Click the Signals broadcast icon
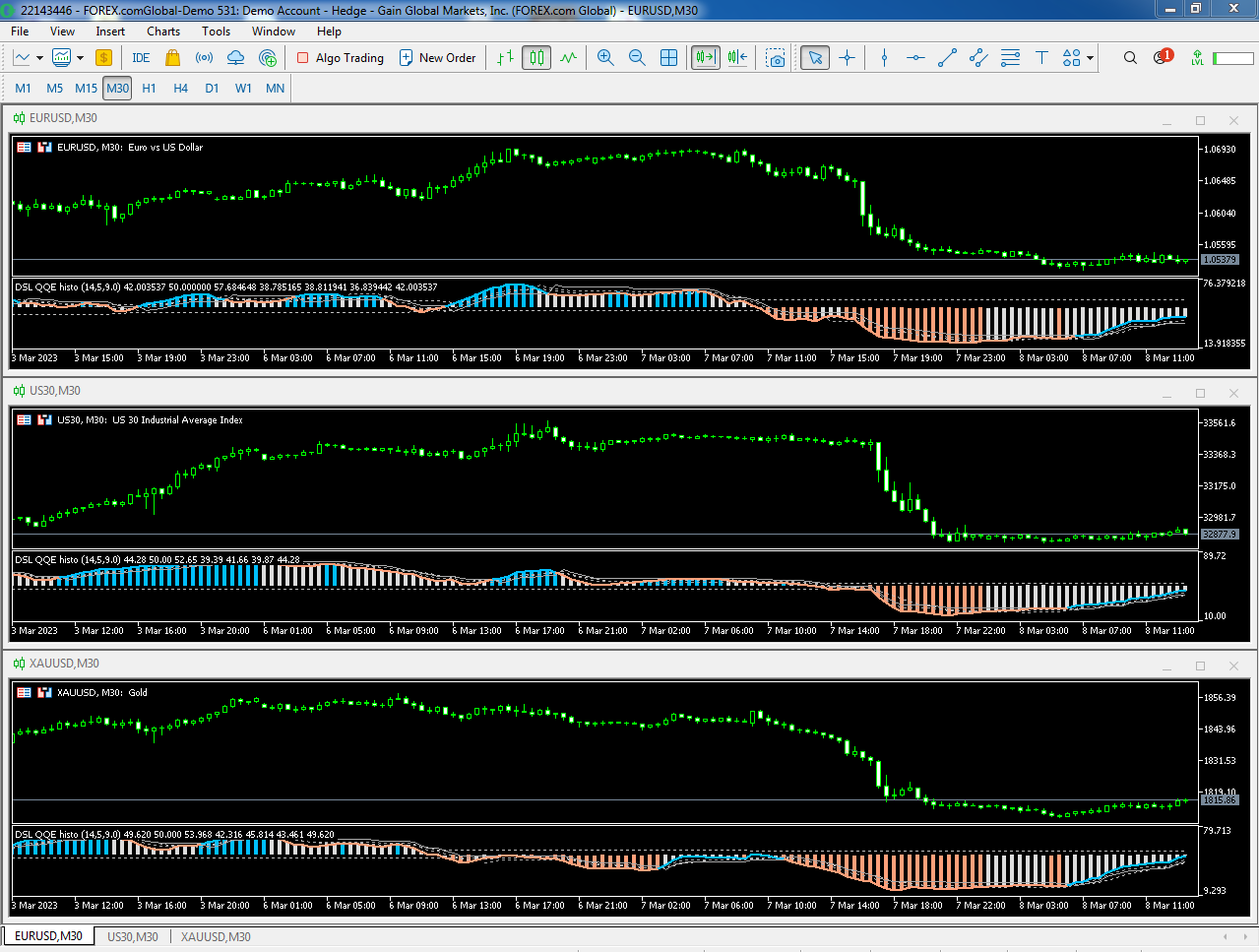1259x952 pixels. click(204, 58)
